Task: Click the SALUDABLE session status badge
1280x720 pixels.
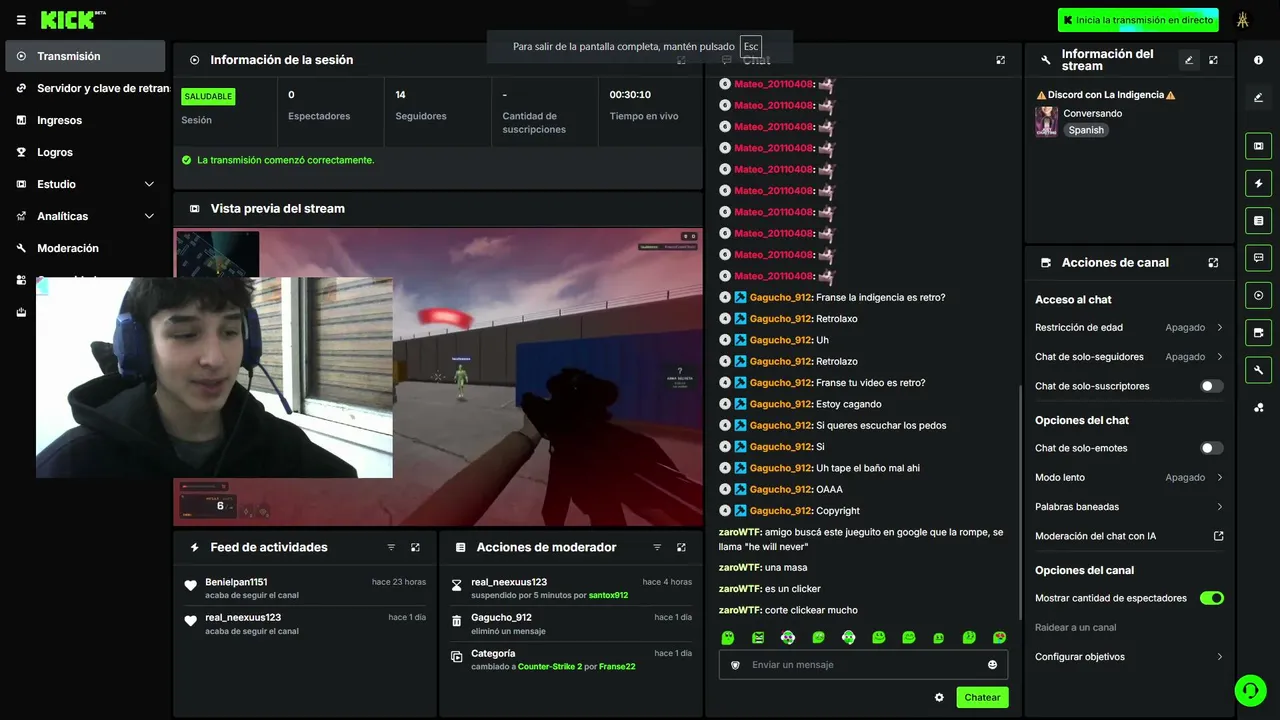Action: [208, 97]
